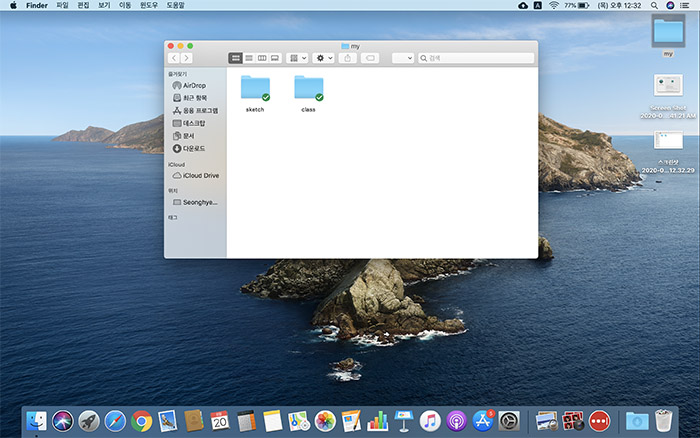This screenshot has width=700, height=438.
Task: Open Podcasts from the Dock
Action: [x=457, y=421]
